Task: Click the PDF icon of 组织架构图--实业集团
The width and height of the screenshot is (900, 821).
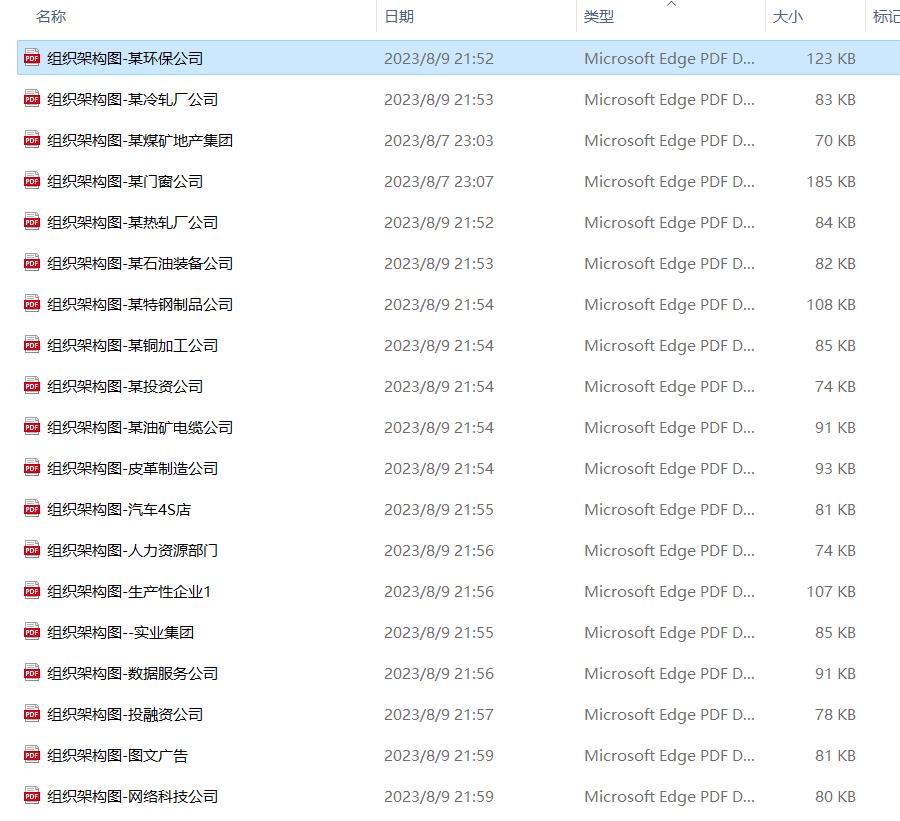Action: 32,632
